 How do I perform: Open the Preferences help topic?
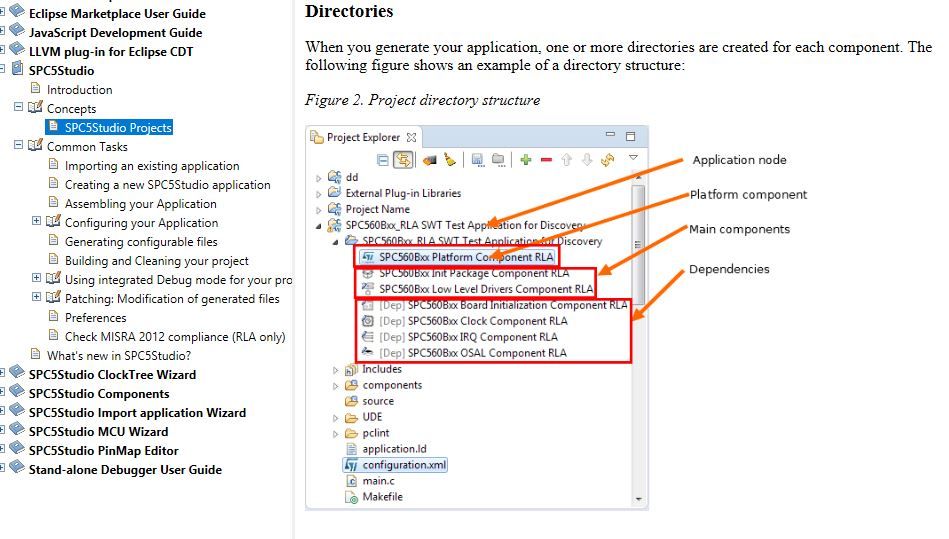pos(96,318)
